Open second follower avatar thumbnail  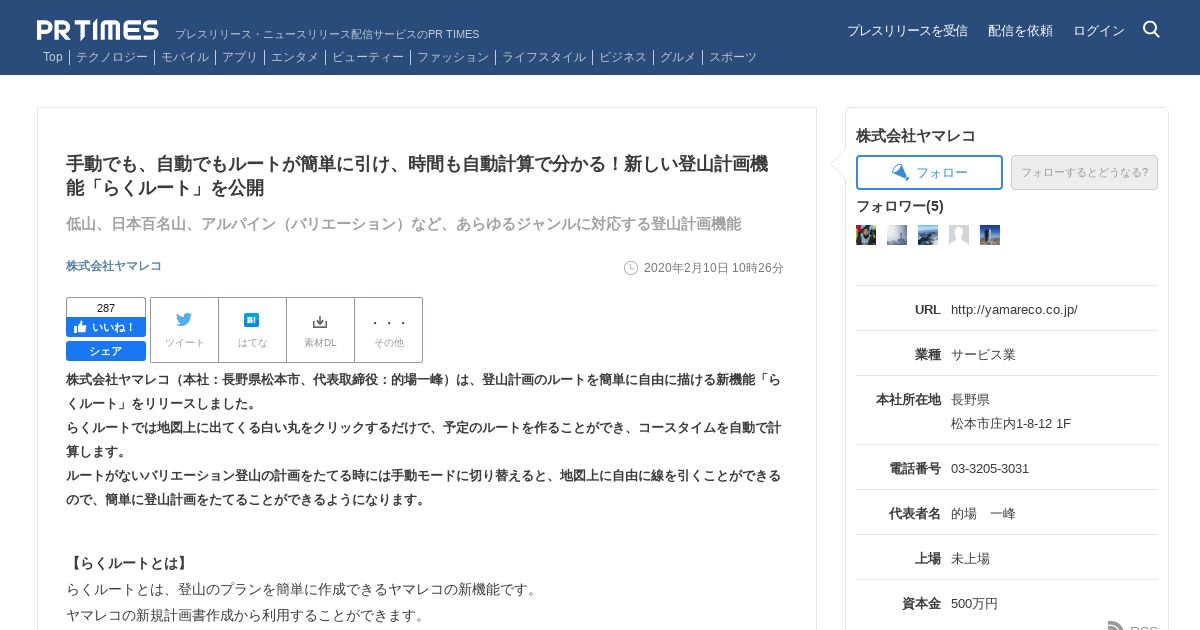coord(897,235)
